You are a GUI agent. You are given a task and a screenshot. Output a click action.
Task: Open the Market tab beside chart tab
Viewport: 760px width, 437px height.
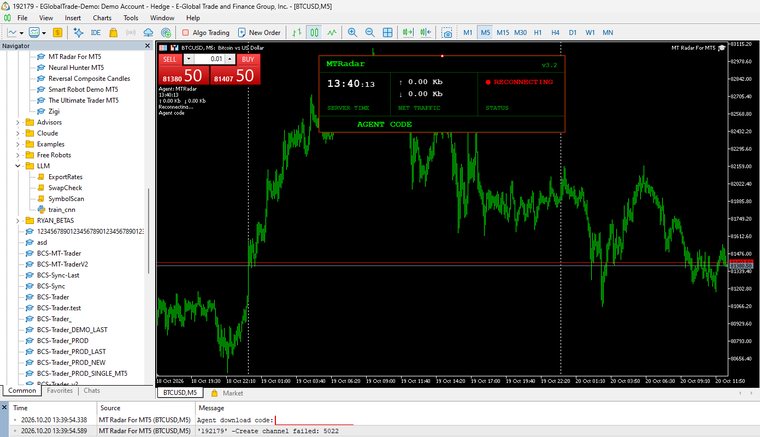click(x=227, y=393)
